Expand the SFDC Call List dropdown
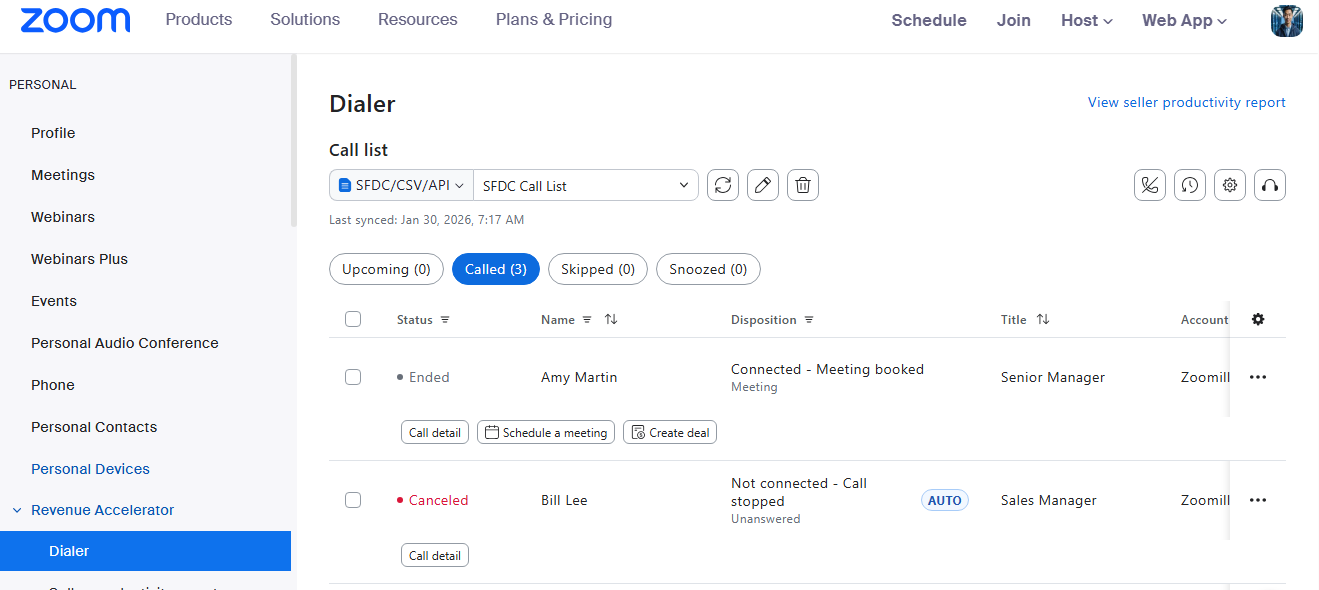This screenshot has width=1319, height=590. 586,185
